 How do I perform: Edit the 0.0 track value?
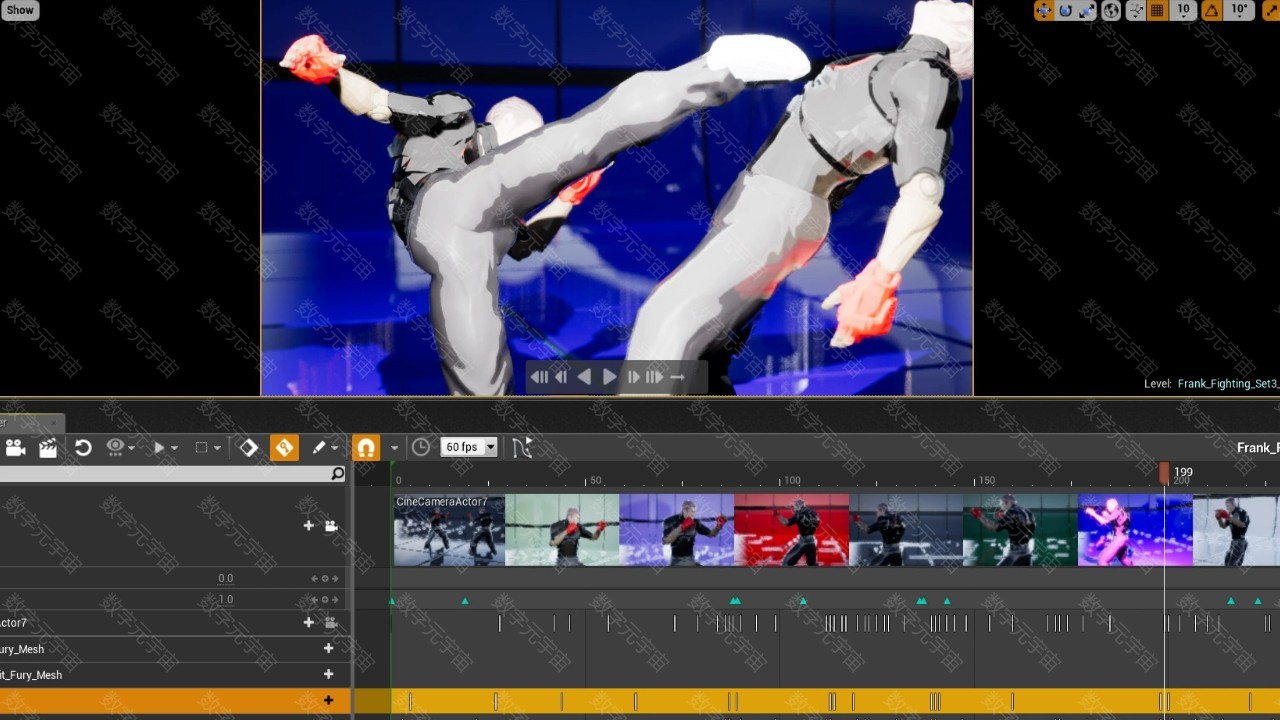225,578
